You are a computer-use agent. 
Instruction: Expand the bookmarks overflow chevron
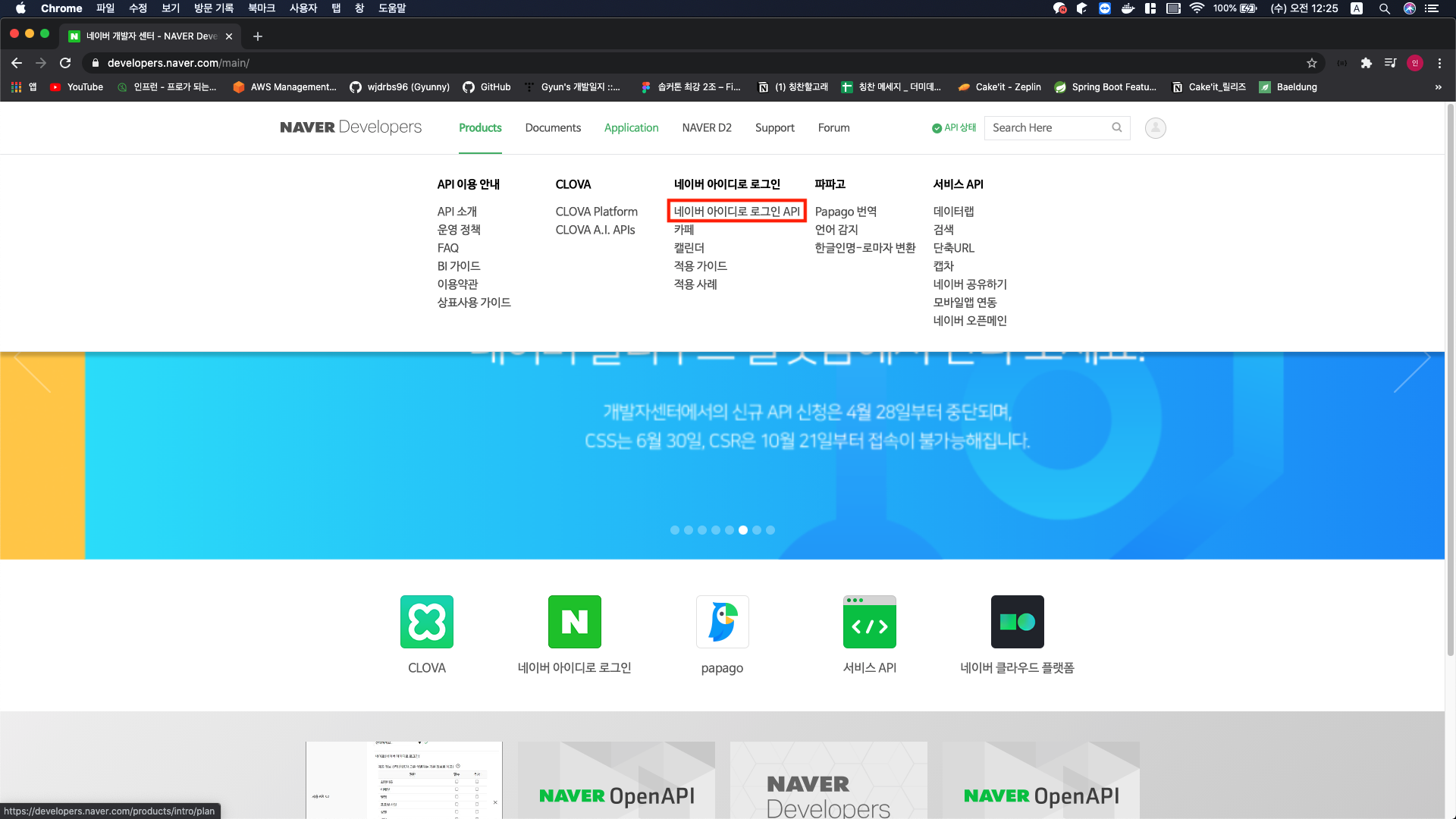click(1438, 87)
